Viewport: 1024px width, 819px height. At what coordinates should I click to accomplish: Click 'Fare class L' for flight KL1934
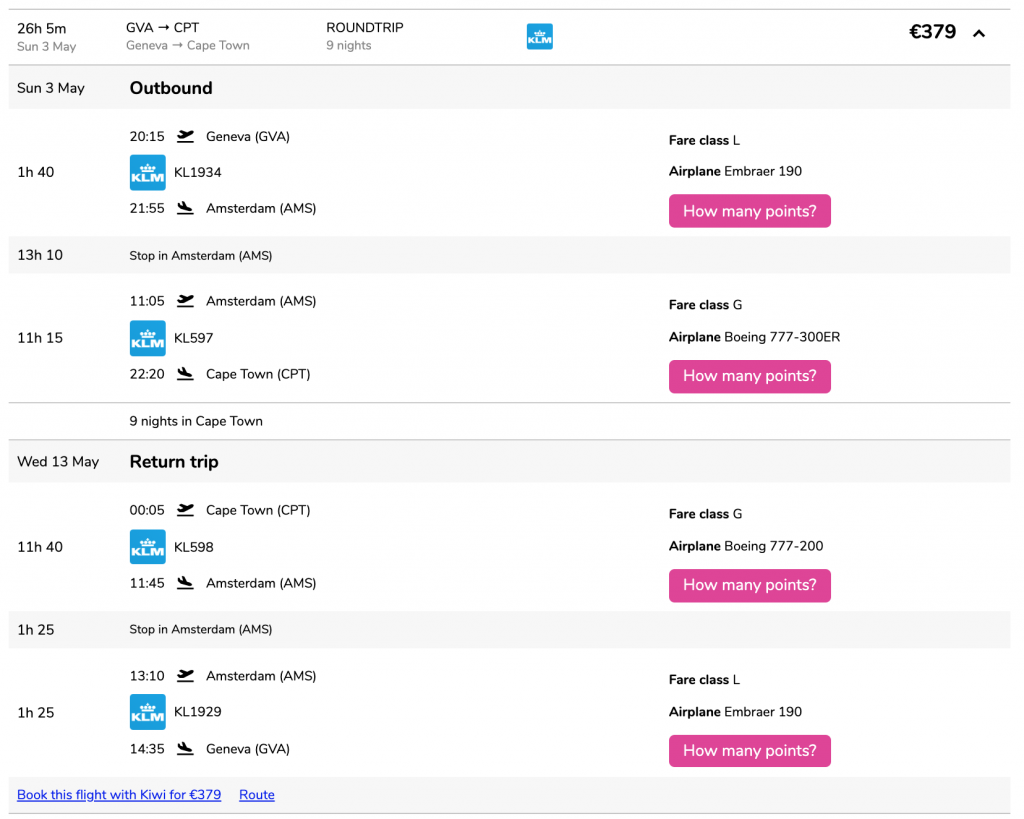pyautogui.click(x=704, y=140)
